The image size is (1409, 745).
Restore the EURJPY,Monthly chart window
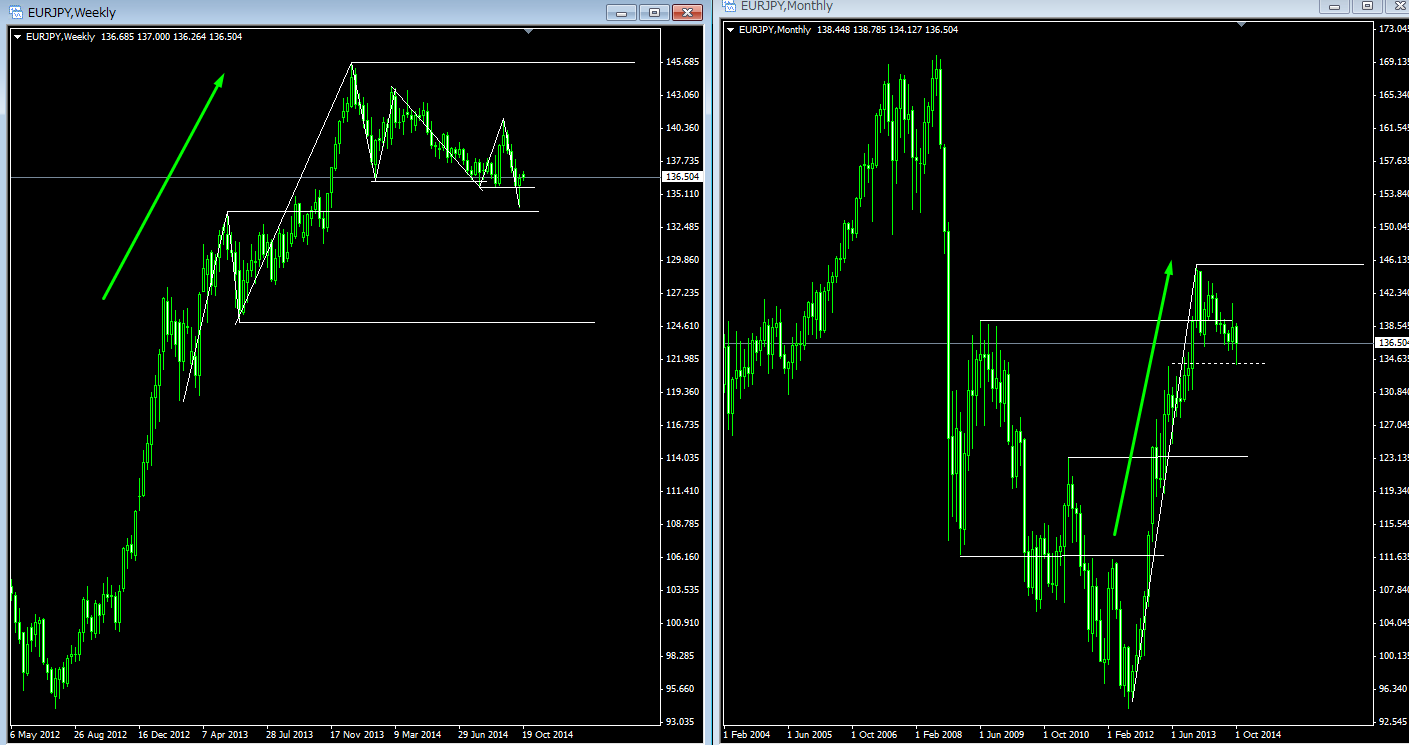point(1366,6)
